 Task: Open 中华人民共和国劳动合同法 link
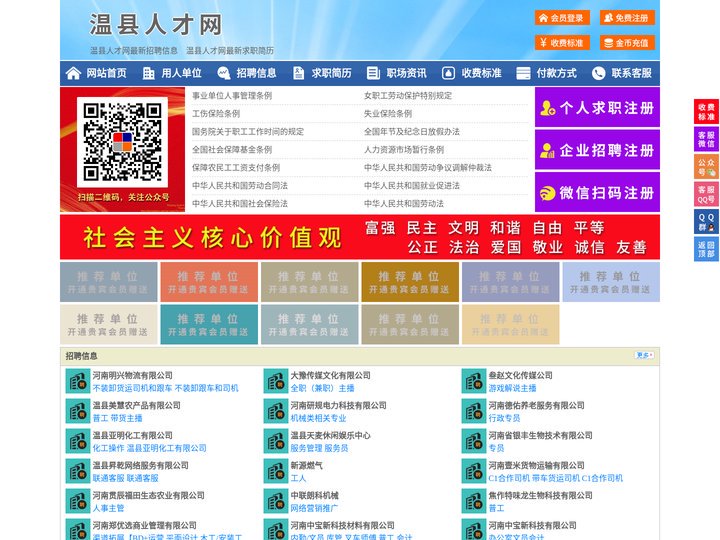(240, 186)
